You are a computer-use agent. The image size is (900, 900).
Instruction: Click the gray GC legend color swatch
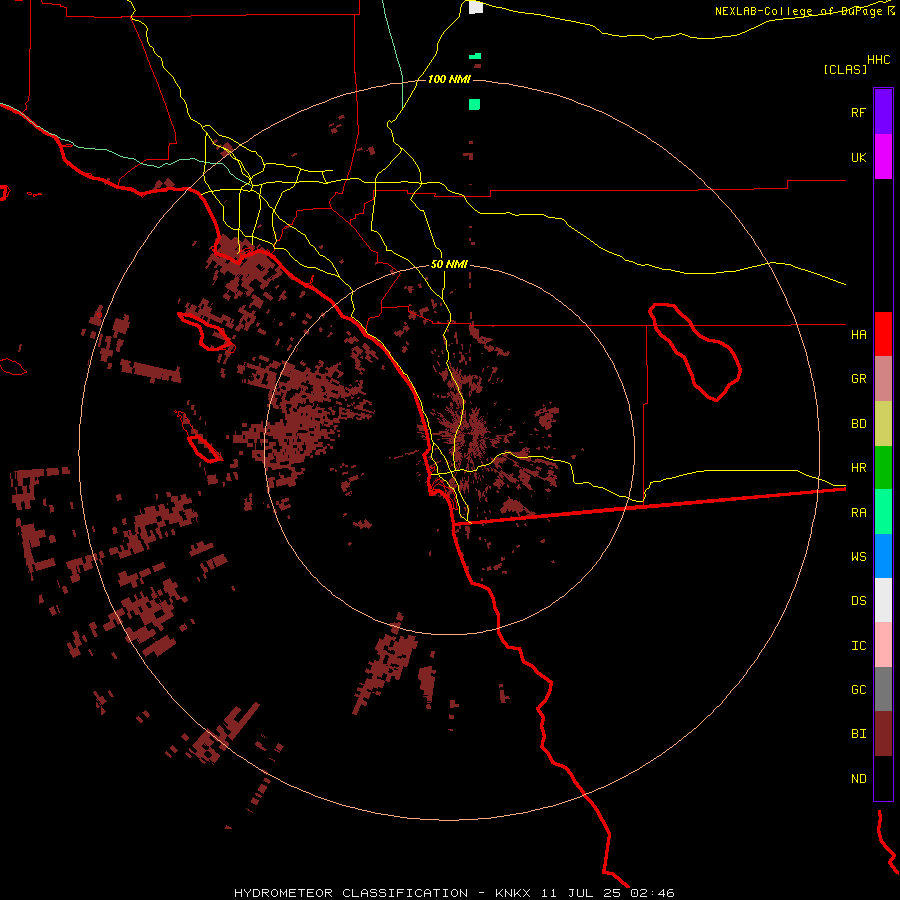coord(883,689)
